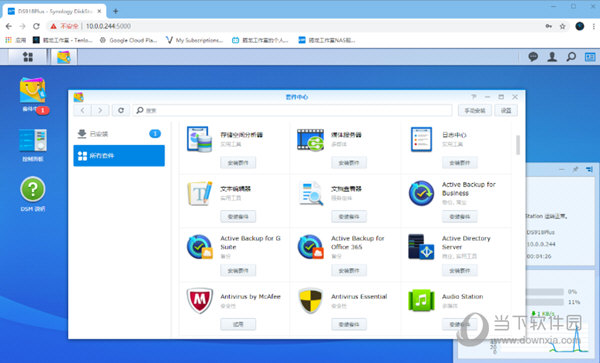Minimize the widget panel behind Package Center
Viewport: 600px width, 363px height.
pyautogui.click(x=561, y=169)
